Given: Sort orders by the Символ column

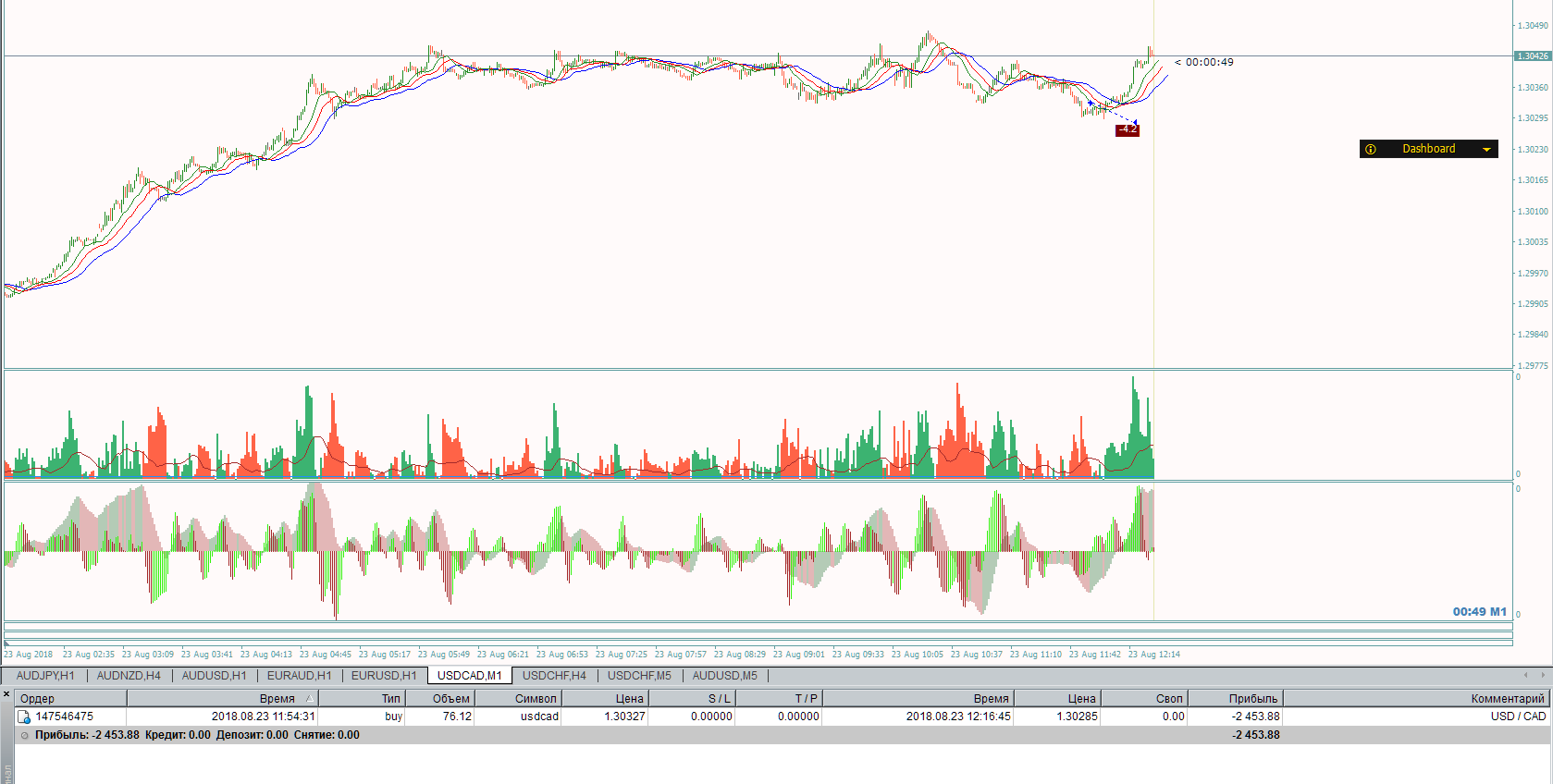Looking at the screenshot, I should [x=517, y=698].
